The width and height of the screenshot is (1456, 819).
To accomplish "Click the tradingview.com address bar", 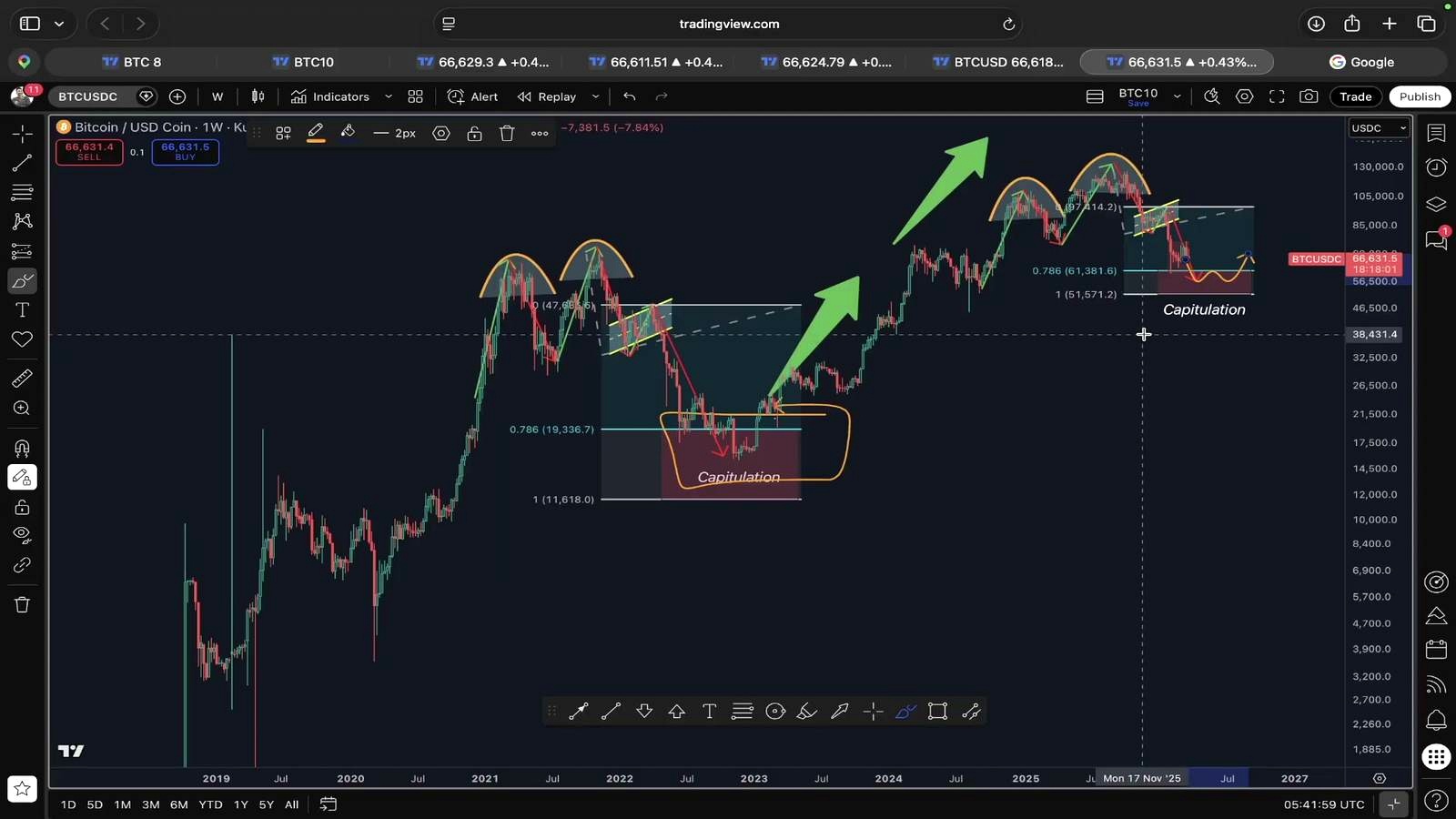I will (729, 24).
